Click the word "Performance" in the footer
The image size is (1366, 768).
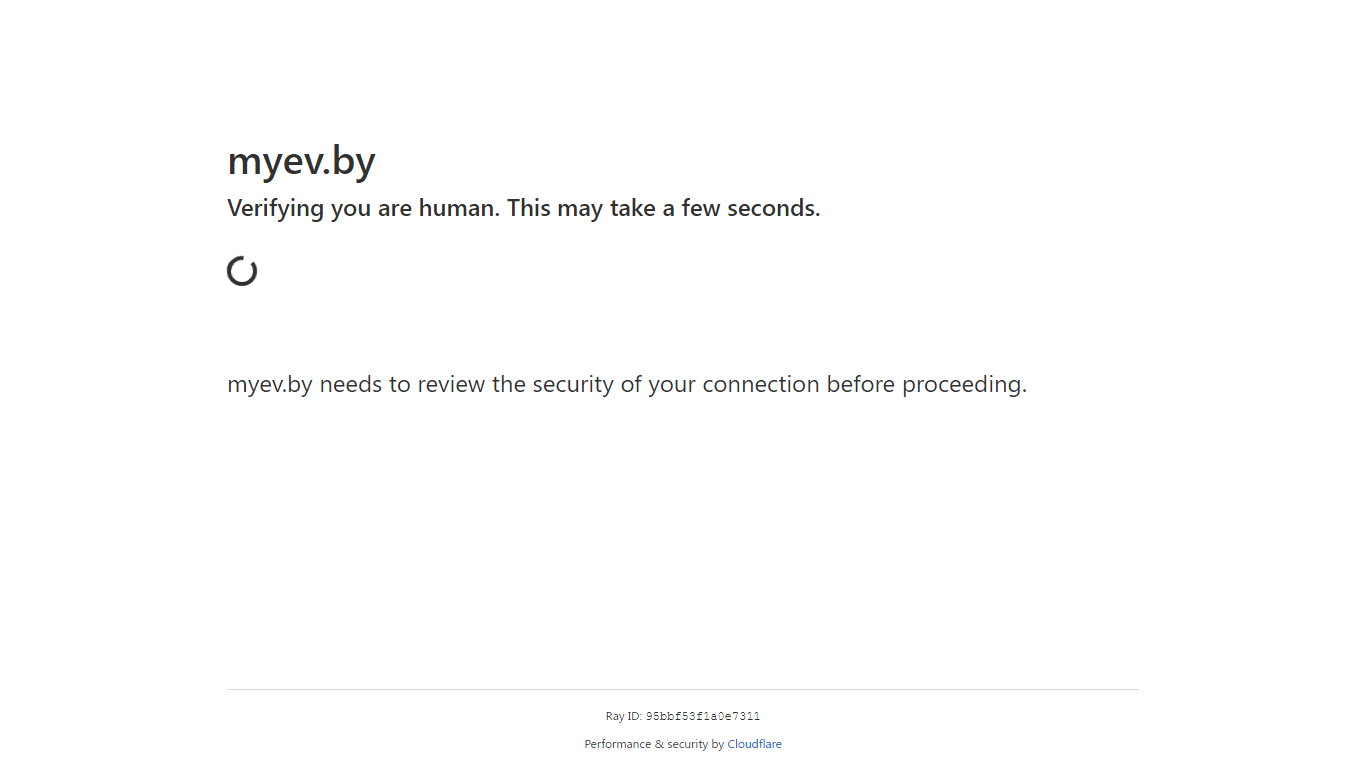[x=618, y=744]
